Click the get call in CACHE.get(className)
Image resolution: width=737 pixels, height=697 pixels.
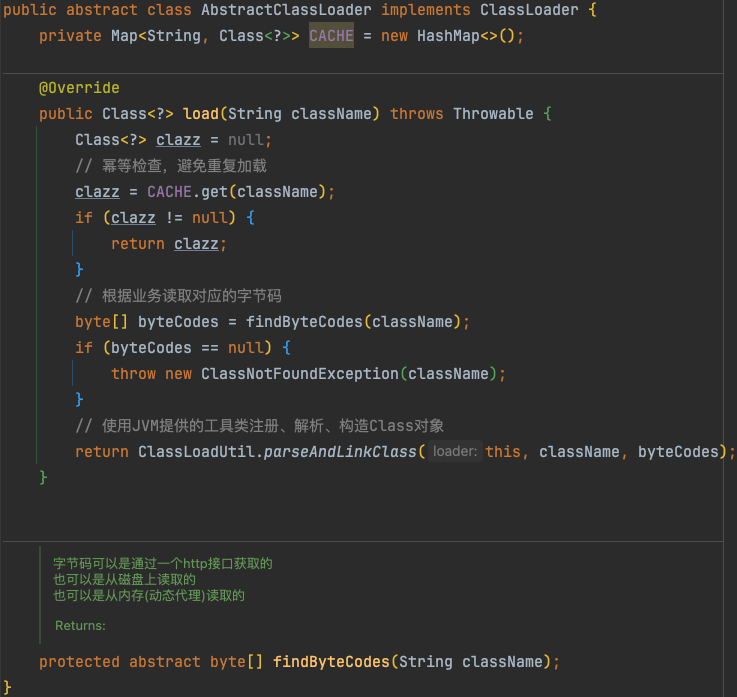tap(214, 192)
